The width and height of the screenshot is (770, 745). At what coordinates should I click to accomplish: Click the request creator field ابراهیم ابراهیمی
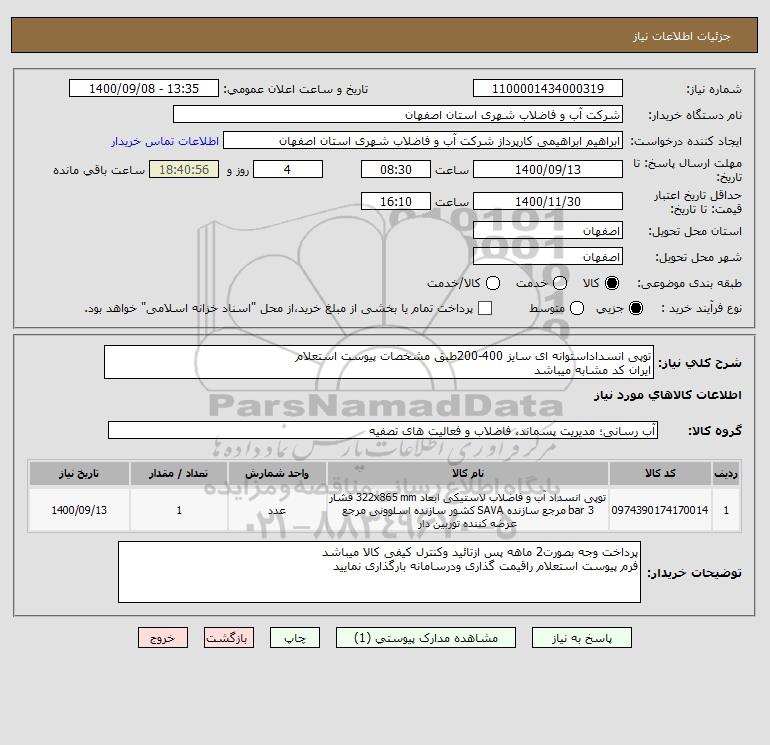point(423,140)
